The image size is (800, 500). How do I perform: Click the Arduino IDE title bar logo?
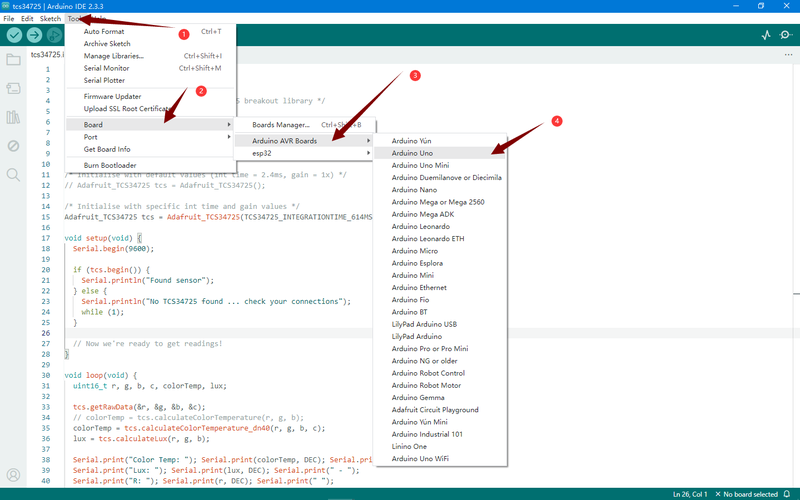click(x=5, y=6)
